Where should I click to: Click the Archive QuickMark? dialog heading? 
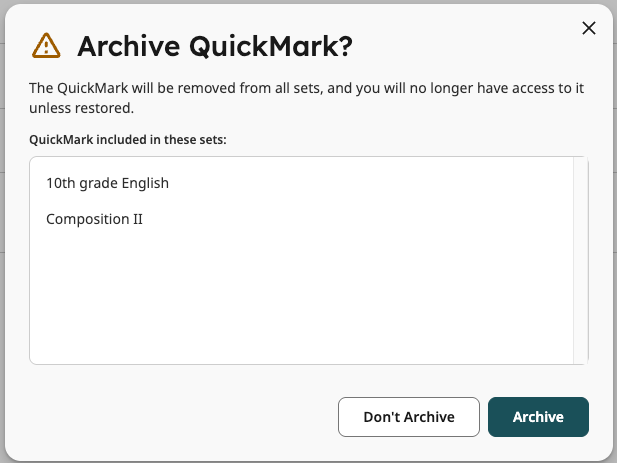(215, 46)
